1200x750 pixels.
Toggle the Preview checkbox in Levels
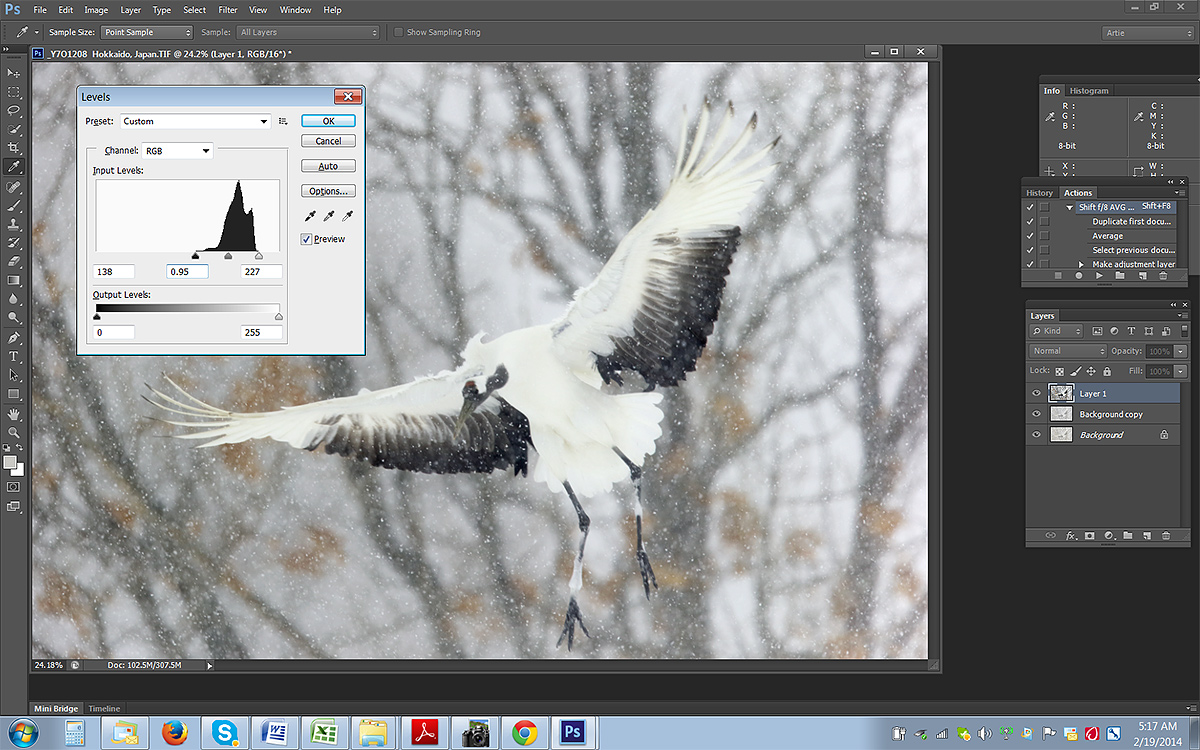click(307, 239)
